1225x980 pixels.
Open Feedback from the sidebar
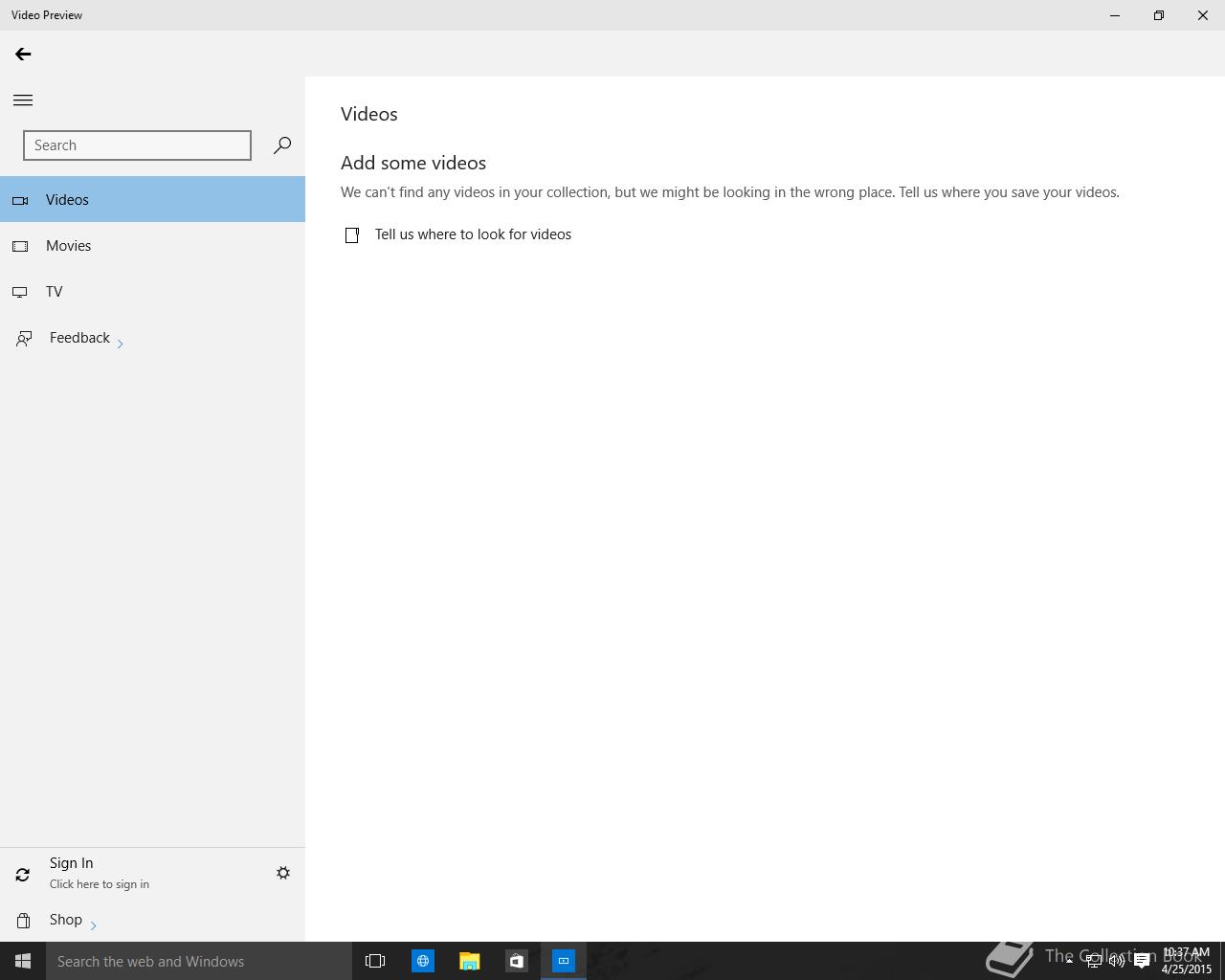152,338
